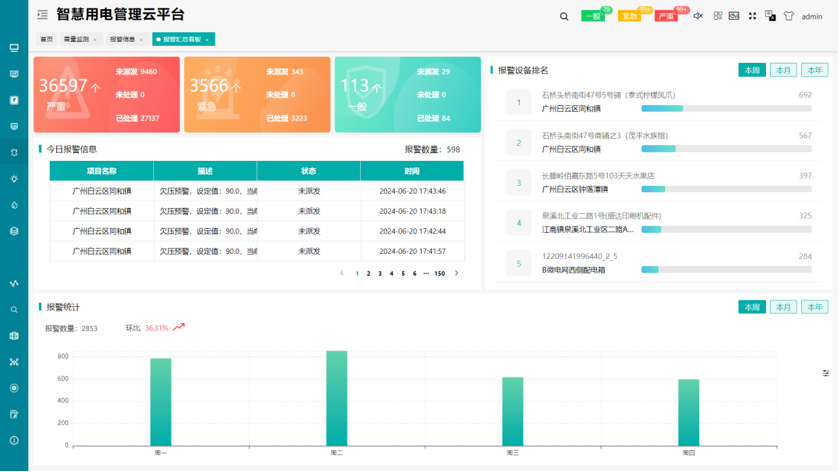Select 本月 in the 报警统计 panel
The width and height of the screenshot is (839, 472).
point(783,307)
